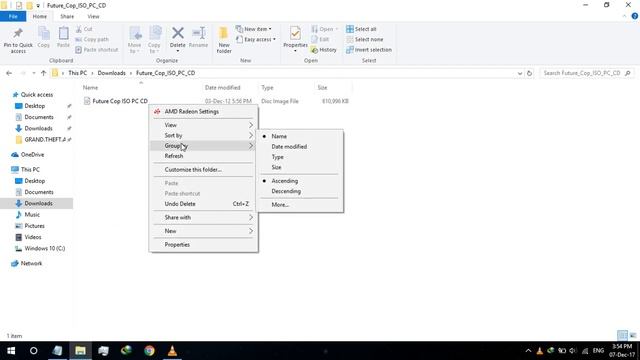This screenshot has height=360, width=640.
Task: Click the Back navigation arrow
Action: [9, 73]
